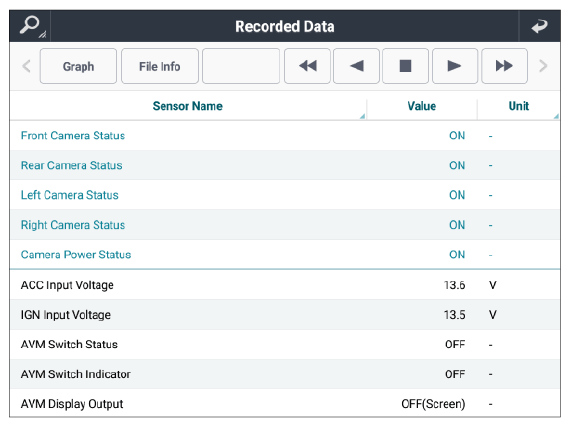Screen dimensions: 570x427
Task: Click the Left Camera Status ON value
Action: coord(457,195)
